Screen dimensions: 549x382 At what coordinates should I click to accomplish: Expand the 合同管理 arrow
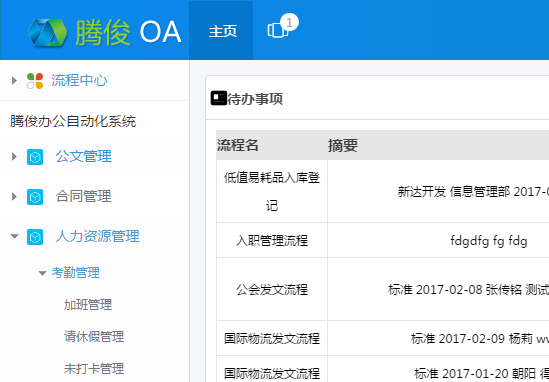point(14,196)
